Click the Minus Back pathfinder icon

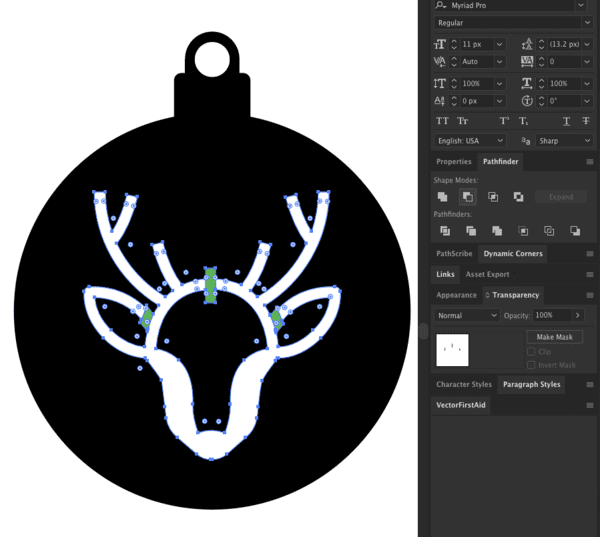coord(575,231)
